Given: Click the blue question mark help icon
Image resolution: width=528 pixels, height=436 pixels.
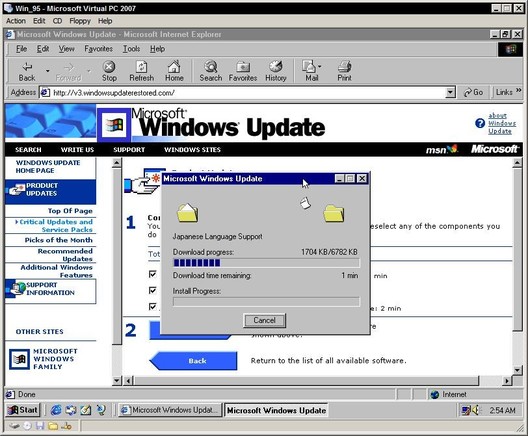Looking at the screenshot, I should [480, 123].
